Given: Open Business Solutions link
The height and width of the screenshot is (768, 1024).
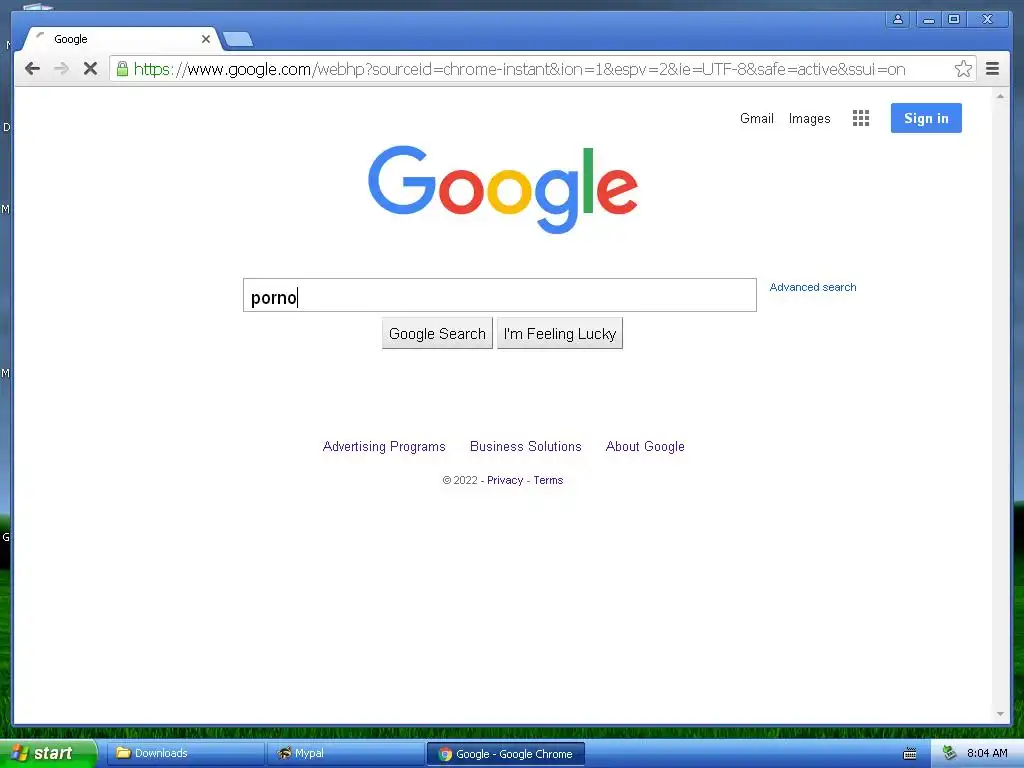Looking at the screenshot, I should (526, 447).
